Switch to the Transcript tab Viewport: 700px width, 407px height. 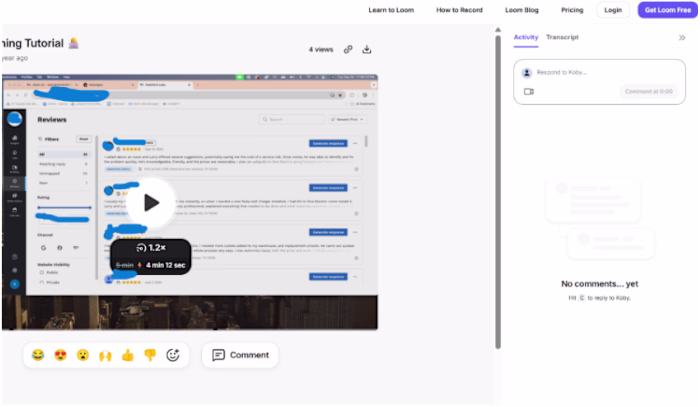pyautogui.click(x=562, y=37)
